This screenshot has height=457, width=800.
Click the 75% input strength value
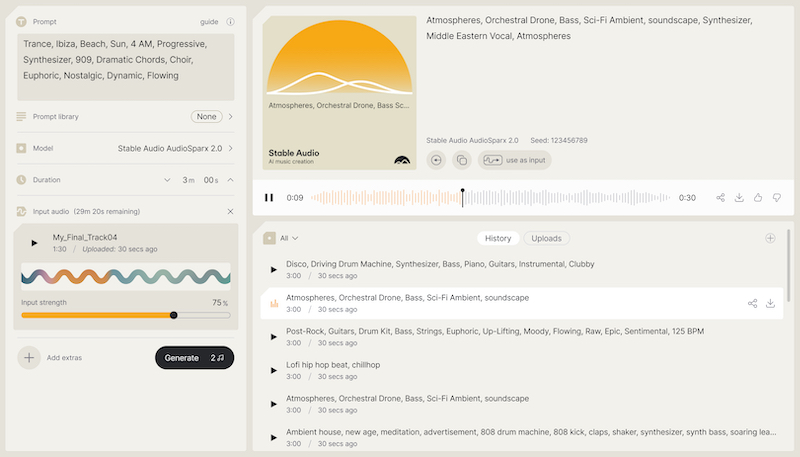pyautogui.click(x=220, y=302)
